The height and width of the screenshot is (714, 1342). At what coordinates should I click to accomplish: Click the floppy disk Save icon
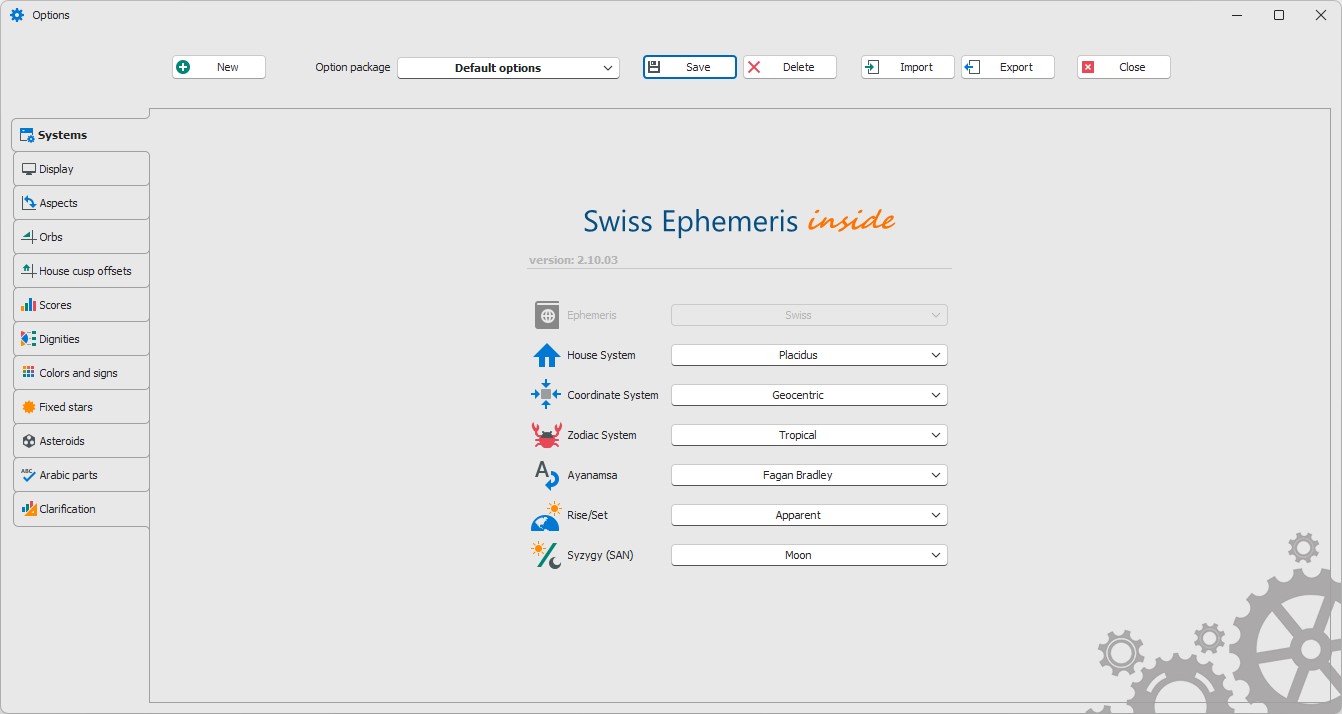654,67
